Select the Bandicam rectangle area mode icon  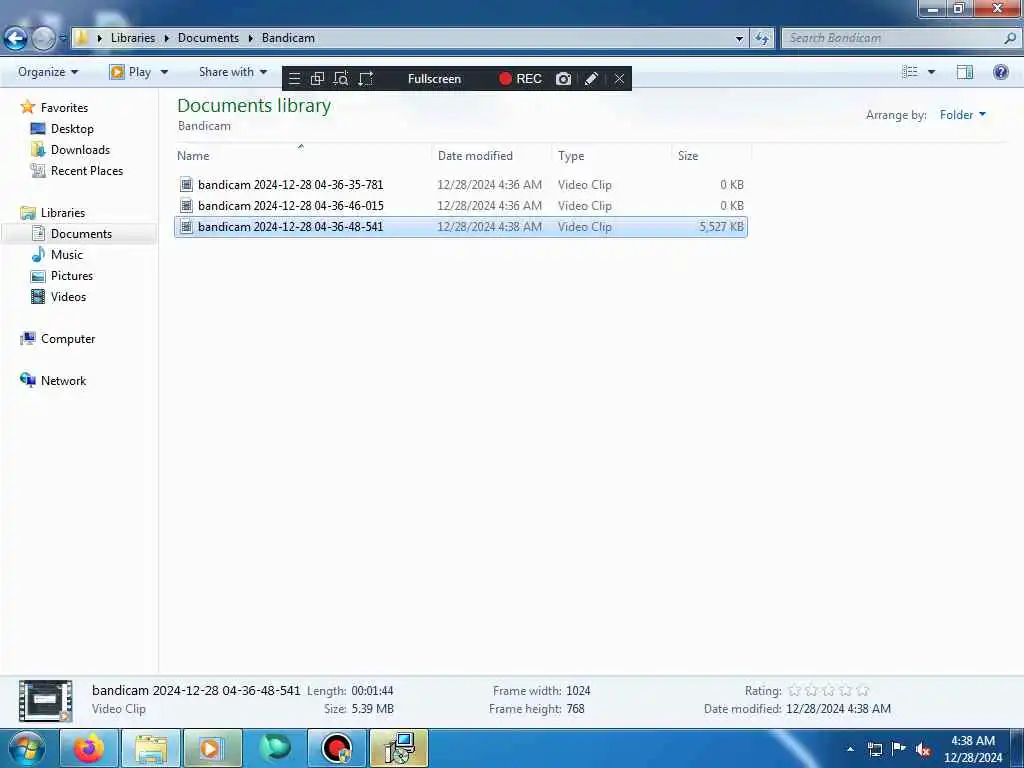366,79
